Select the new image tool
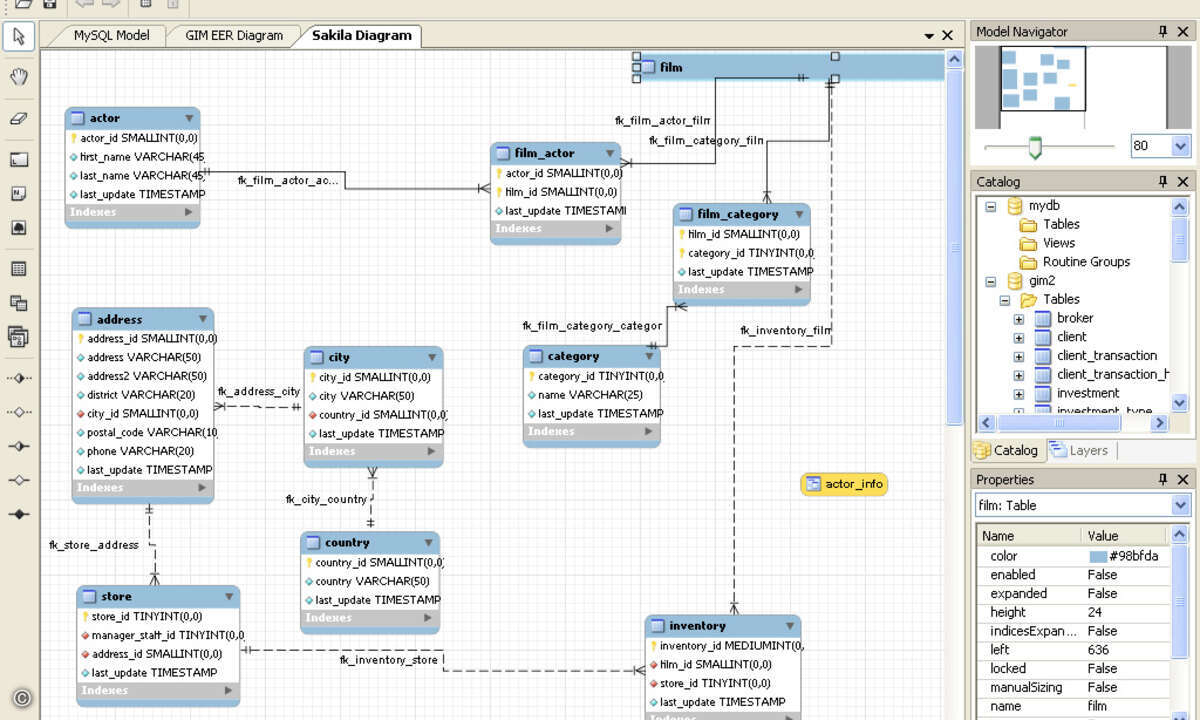This screenshot has width=1200, height=720. tap(19, 227)
